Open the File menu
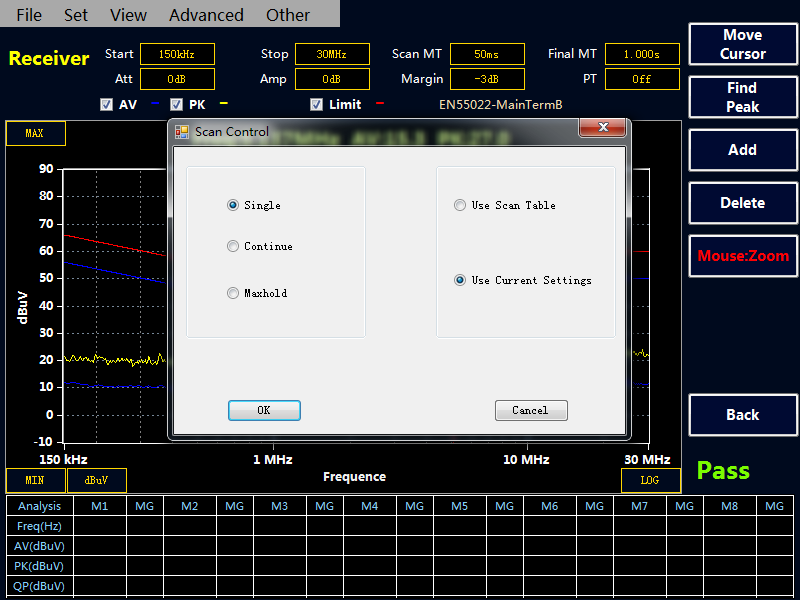Viewport: 800px width, 600px height. coord(30,15)
